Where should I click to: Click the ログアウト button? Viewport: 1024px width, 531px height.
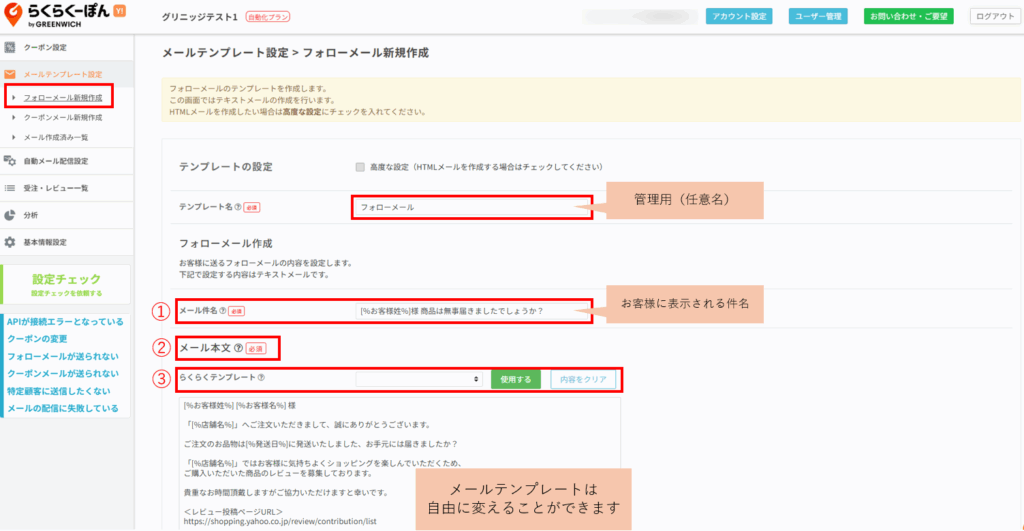(x=993, y=17)
